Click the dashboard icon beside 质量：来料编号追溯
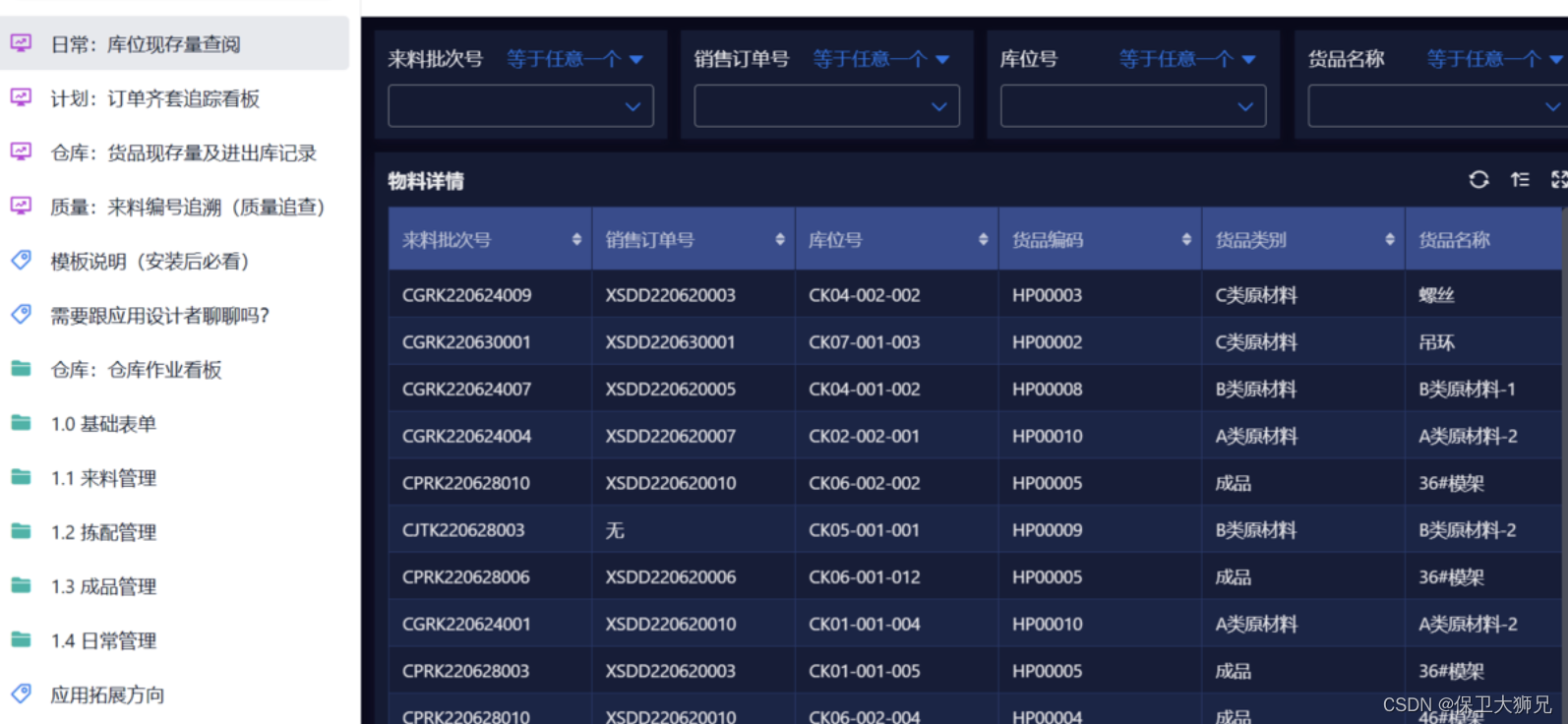1568x724 pixels. [21, 206]
